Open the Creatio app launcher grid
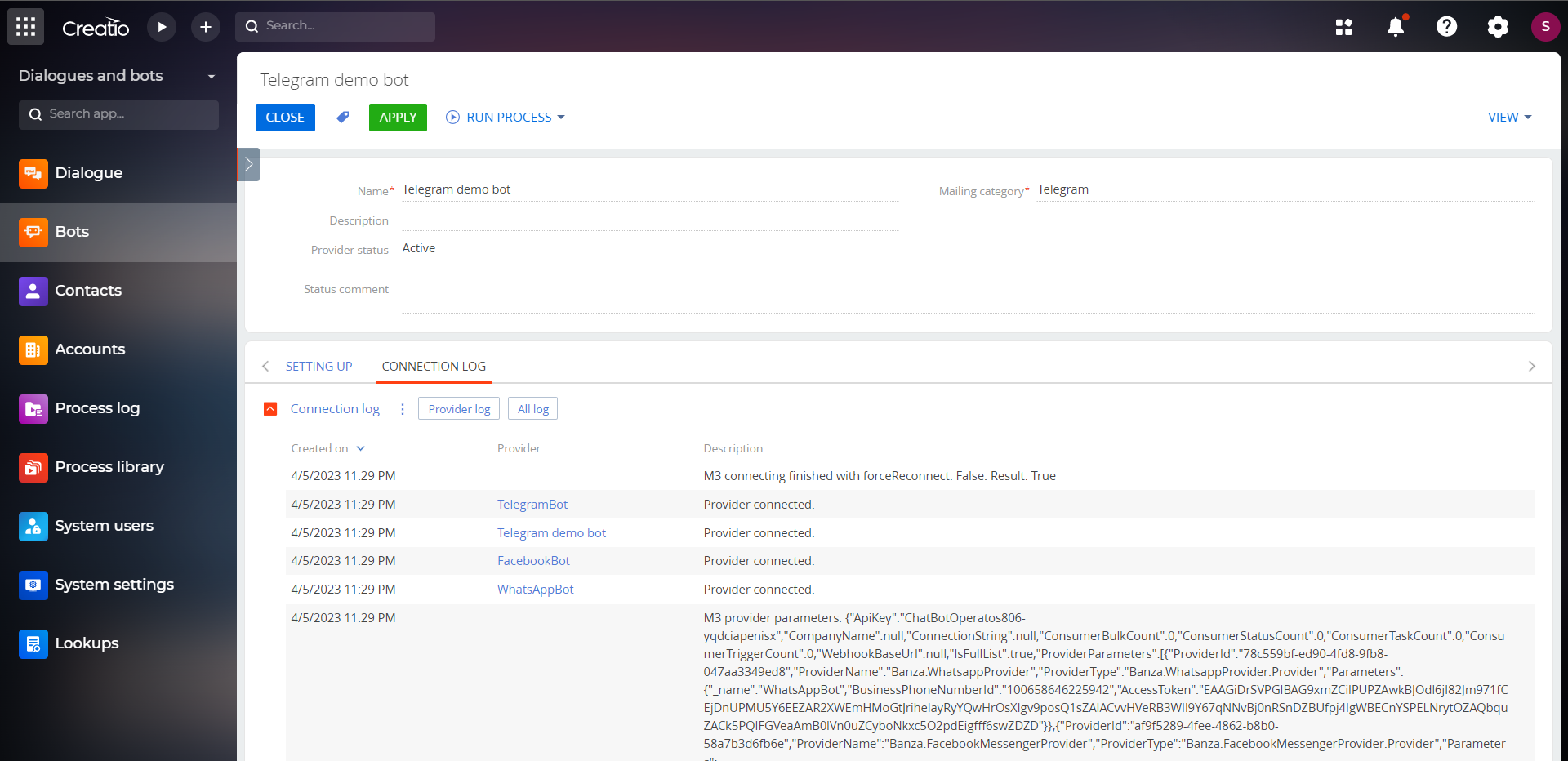This screenshot has height=761, width=1568. pyautogui.click(x=25, y=26)
